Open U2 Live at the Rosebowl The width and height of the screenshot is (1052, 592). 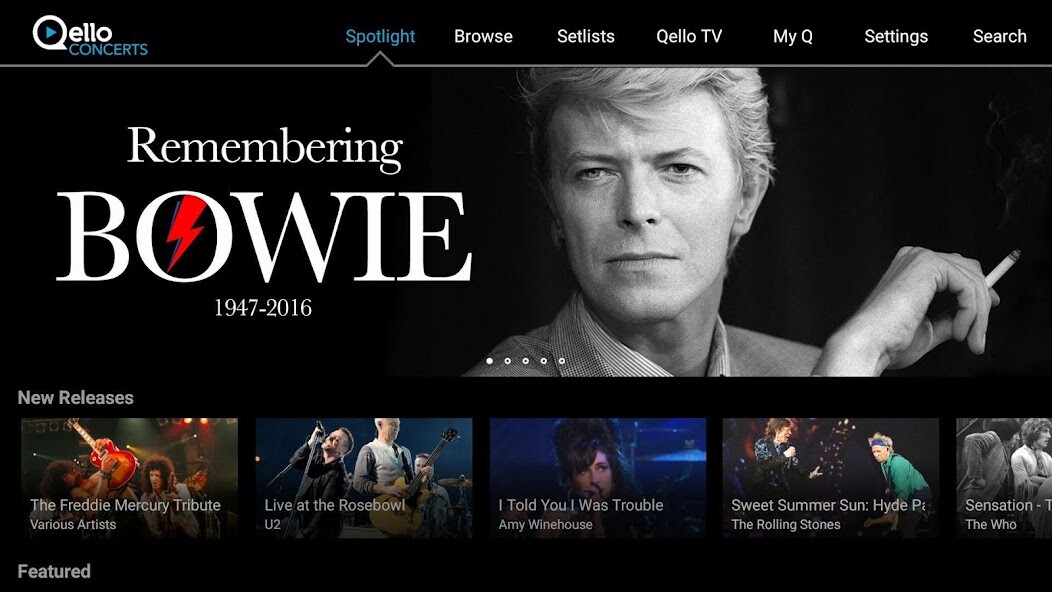tap(364, 478)
